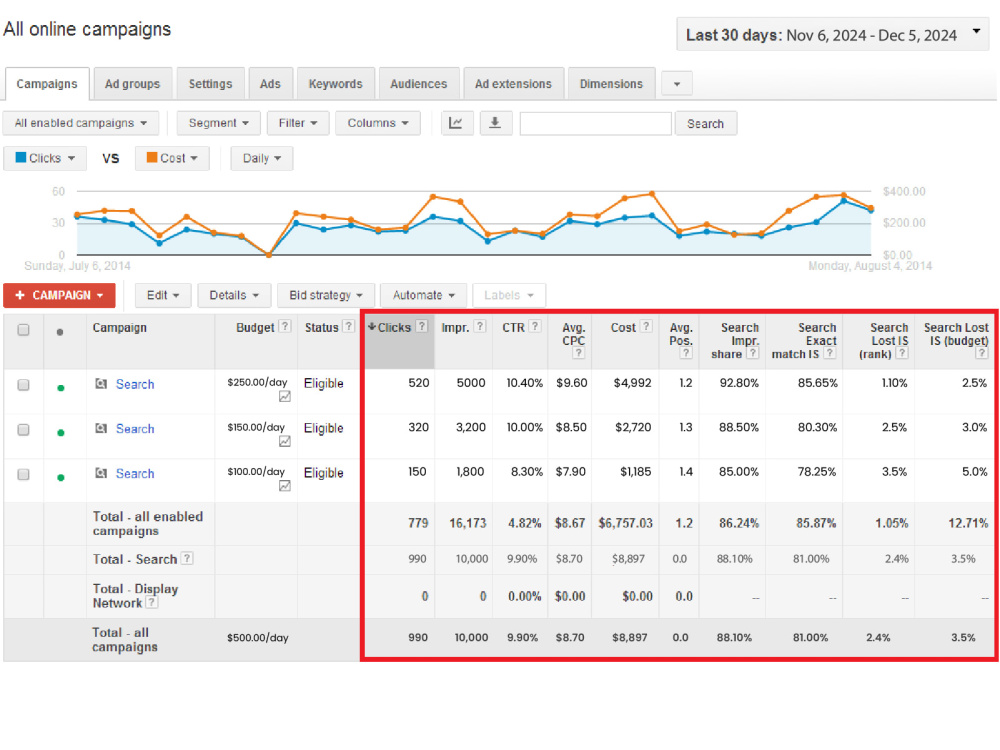Open the Labels dropdown
1000x750 pixels.
pos(509,295)
